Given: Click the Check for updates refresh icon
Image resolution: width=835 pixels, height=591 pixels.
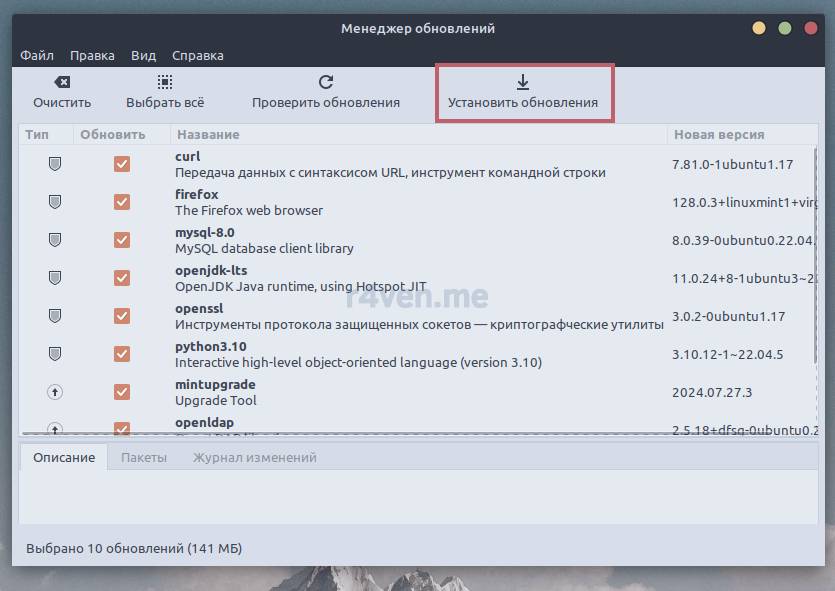Looking at the screenshot, I should pyautogui.click(x=325, y=82).
